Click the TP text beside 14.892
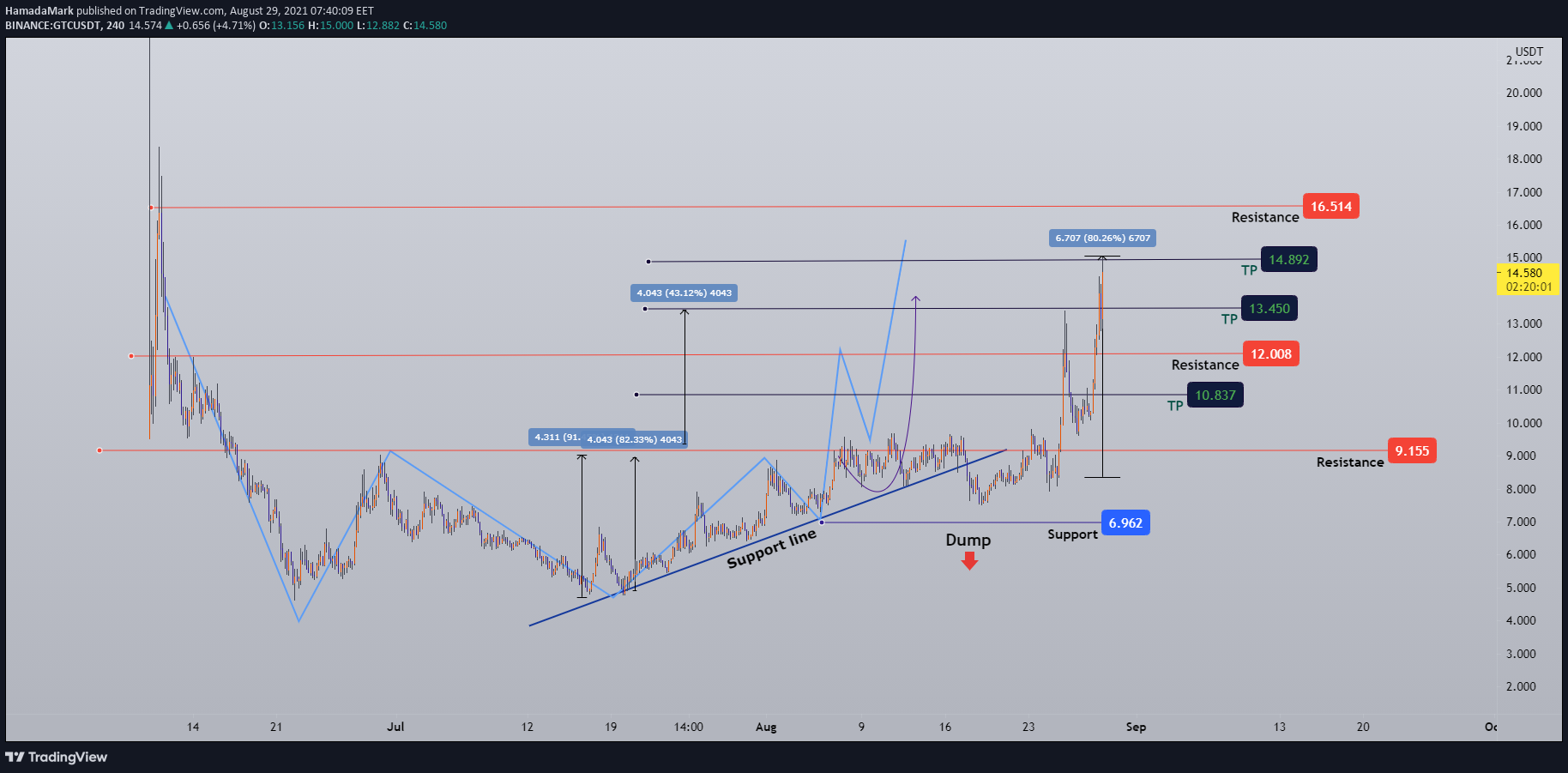Screen dimensions: 1568x773 (x=1249, y=271)
